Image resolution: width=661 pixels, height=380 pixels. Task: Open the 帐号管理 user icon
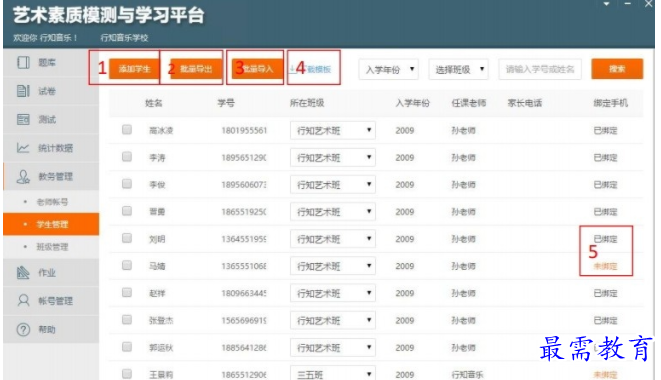(x=23, y=301)
